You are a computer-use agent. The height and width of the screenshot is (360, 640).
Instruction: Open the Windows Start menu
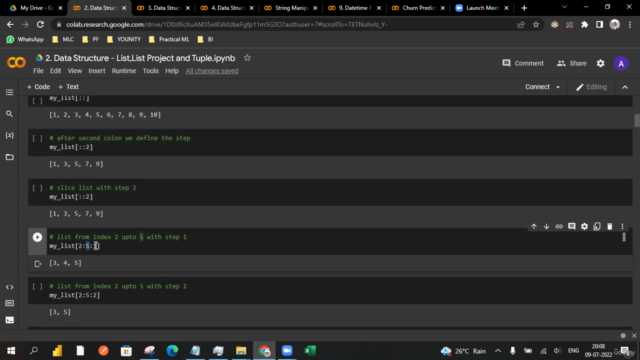pyautogui.click(x=11, y=351)
